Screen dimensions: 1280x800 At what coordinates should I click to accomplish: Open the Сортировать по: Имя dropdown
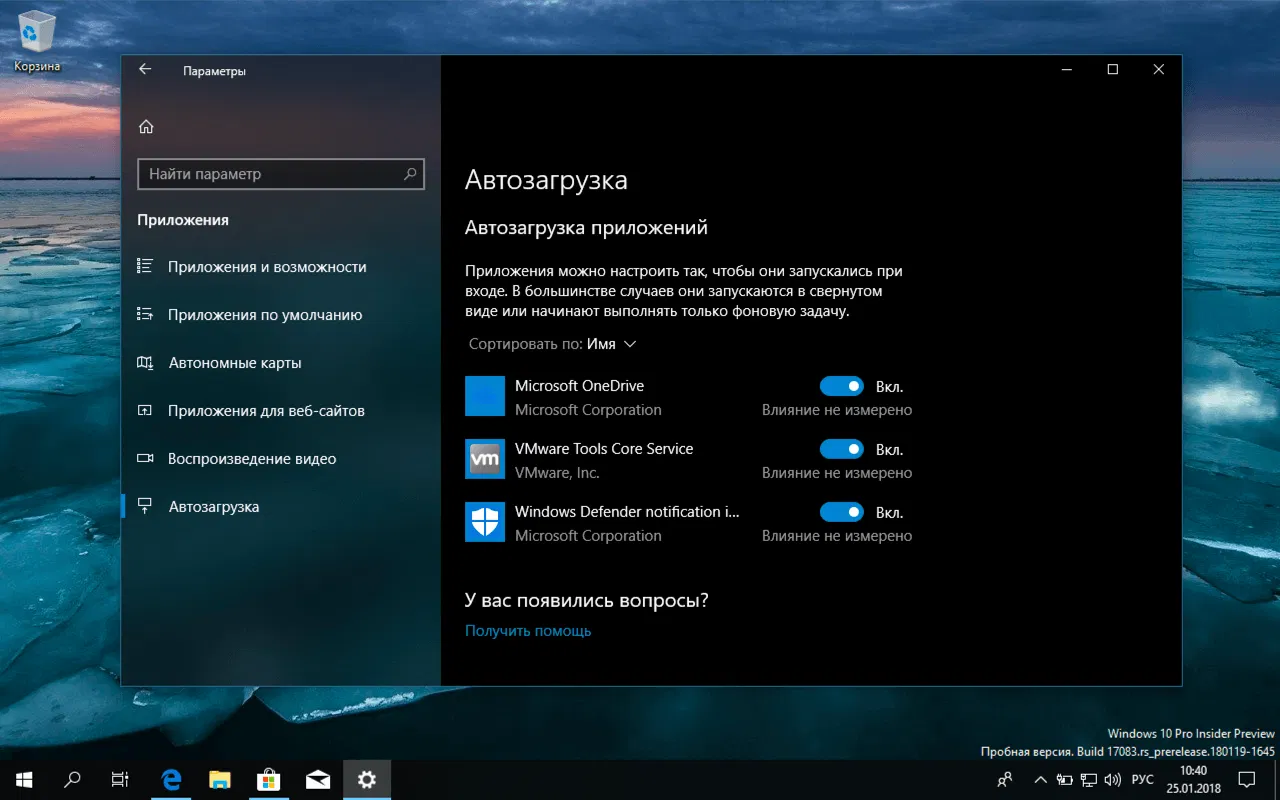[553, 344]
